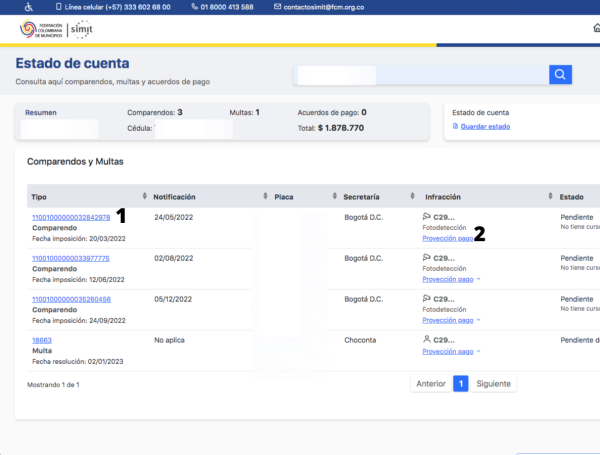Click Mostrando 1 de 1 text

[53, 385]
